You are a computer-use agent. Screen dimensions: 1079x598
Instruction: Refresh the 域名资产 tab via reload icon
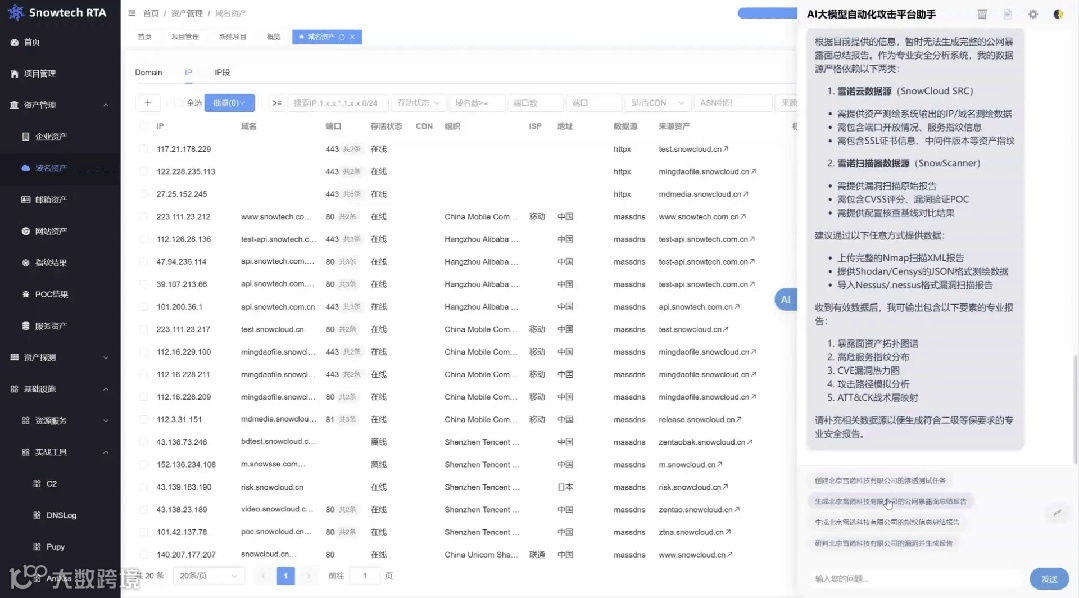pos(341,36)
